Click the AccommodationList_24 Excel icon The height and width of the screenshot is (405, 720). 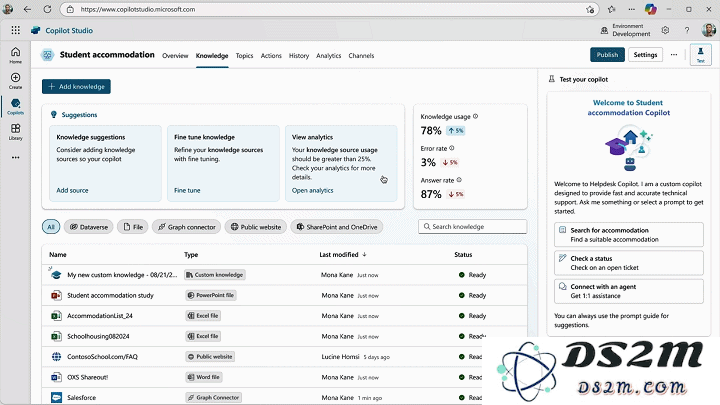coord(56,315)
